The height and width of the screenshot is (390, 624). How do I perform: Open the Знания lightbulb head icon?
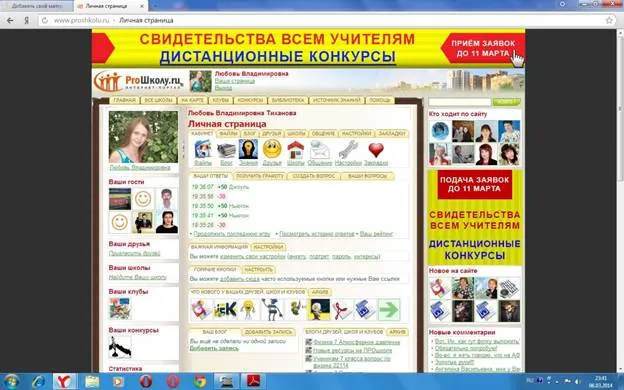pos(248,149)
